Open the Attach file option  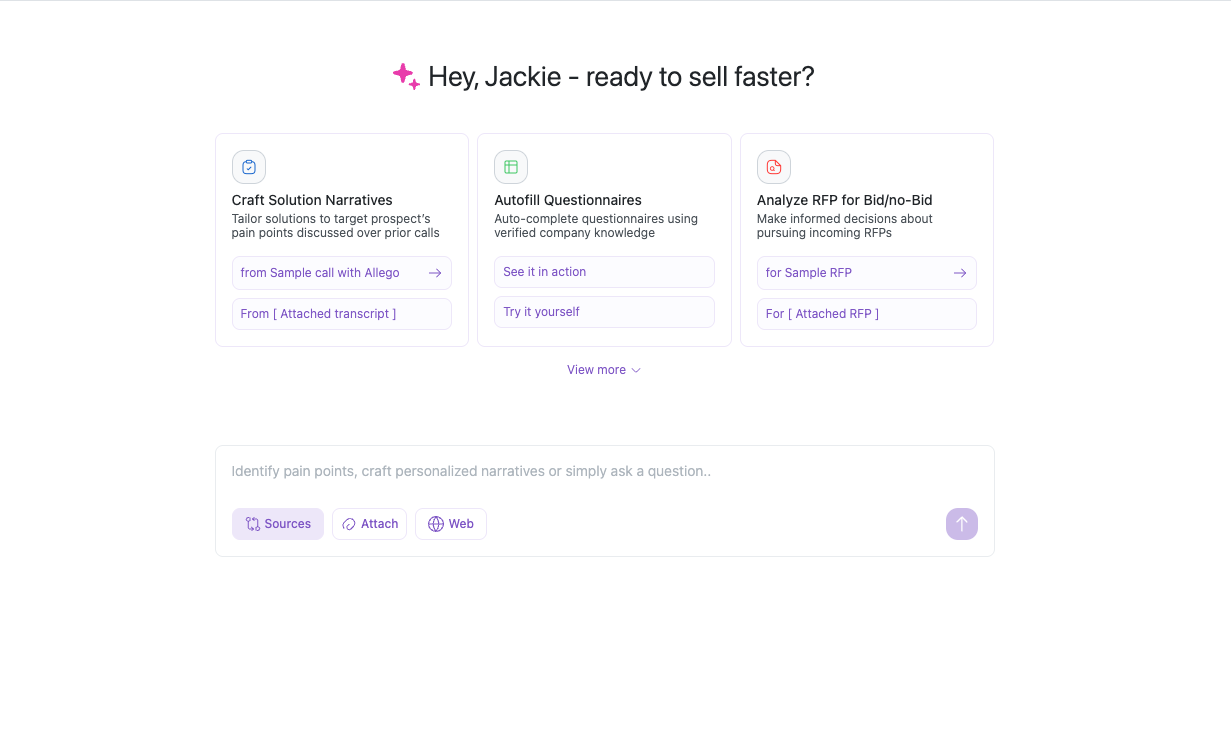370,524
